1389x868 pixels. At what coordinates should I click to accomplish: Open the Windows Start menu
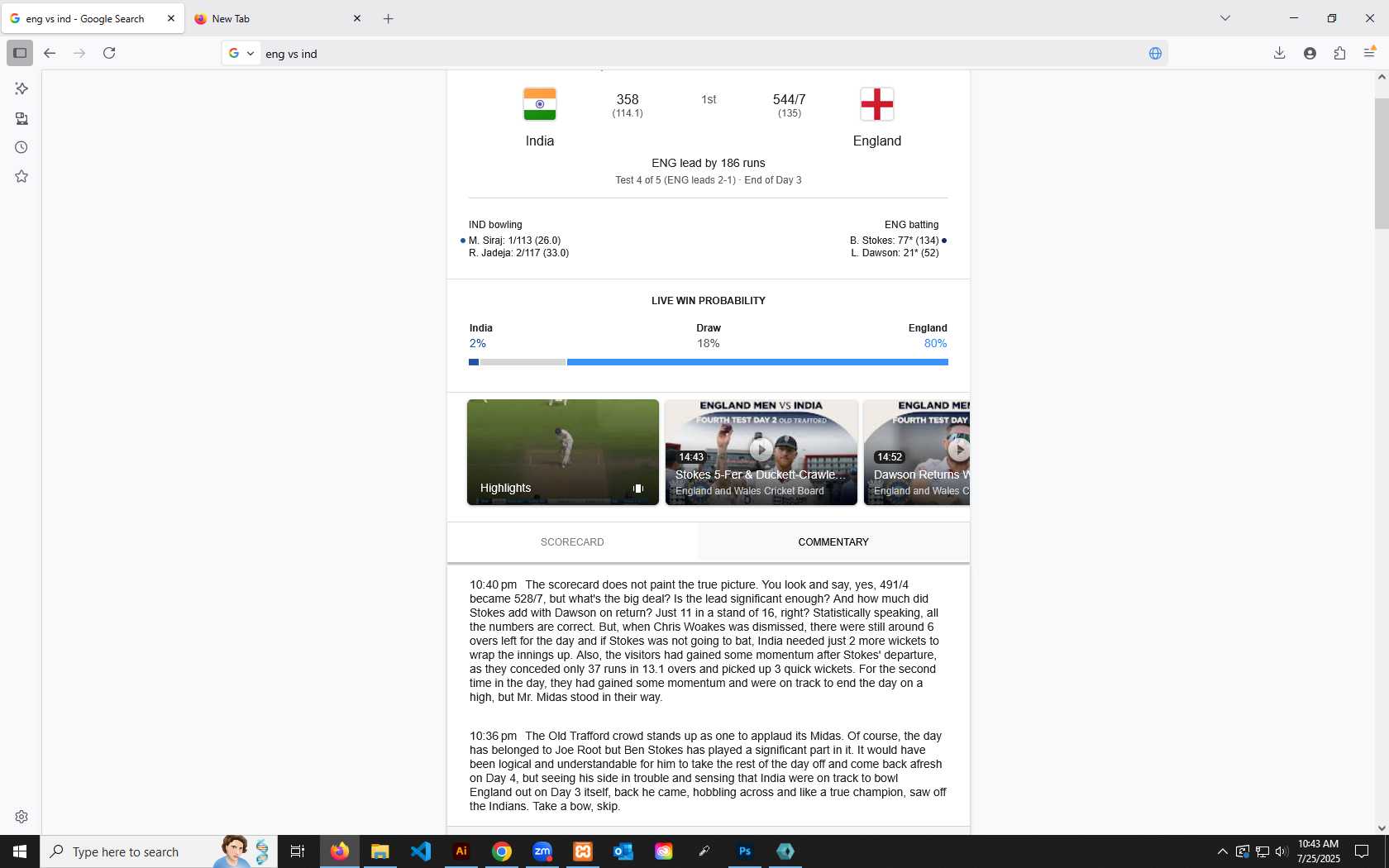(20, 851)
